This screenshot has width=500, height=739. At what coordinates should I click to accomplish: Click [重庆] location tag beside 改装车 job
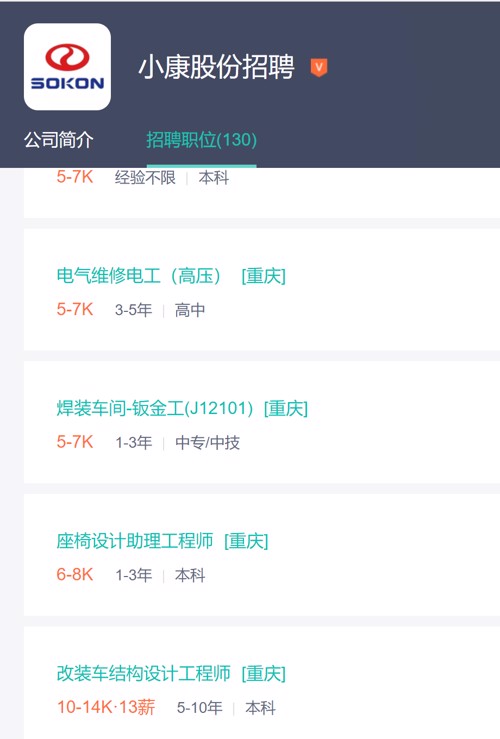263,673
